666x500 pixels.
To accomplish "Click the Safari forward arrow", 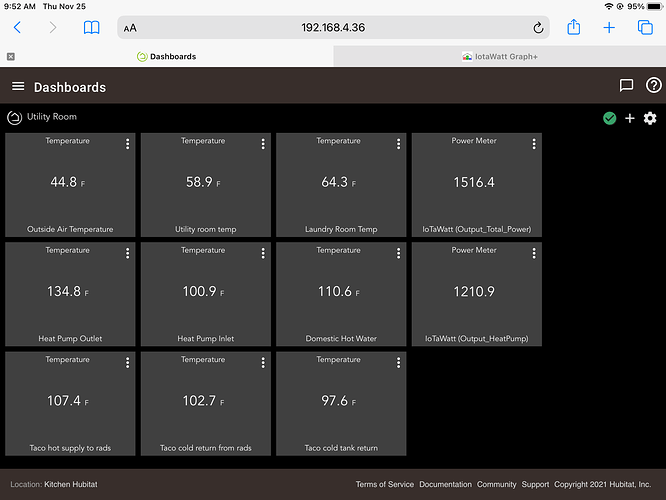I will (53, 28).
